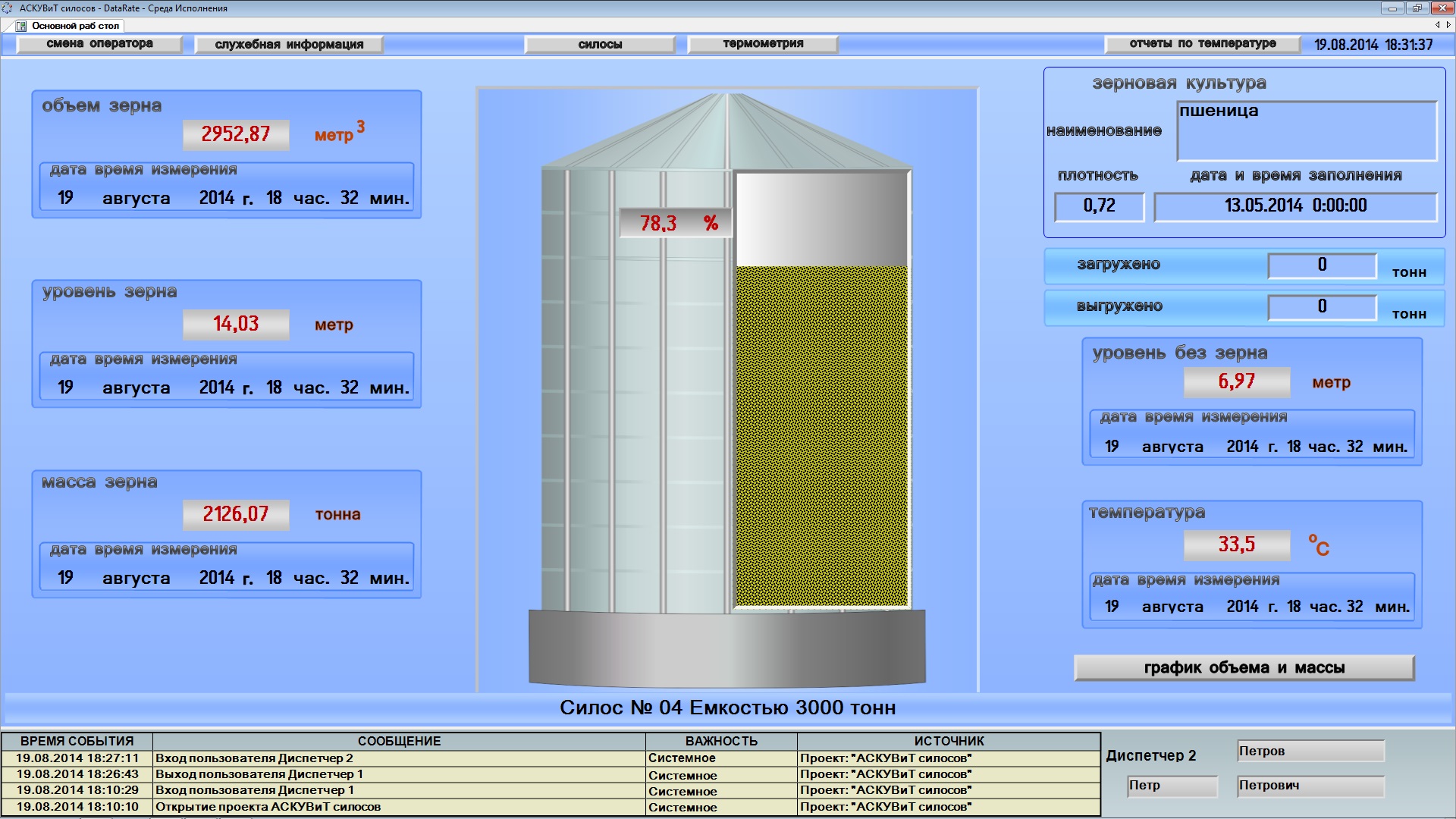This screenshot has width=1456, height=819.
Task: Click the workspace tab document icon
Action: click(x=21, y=26)
